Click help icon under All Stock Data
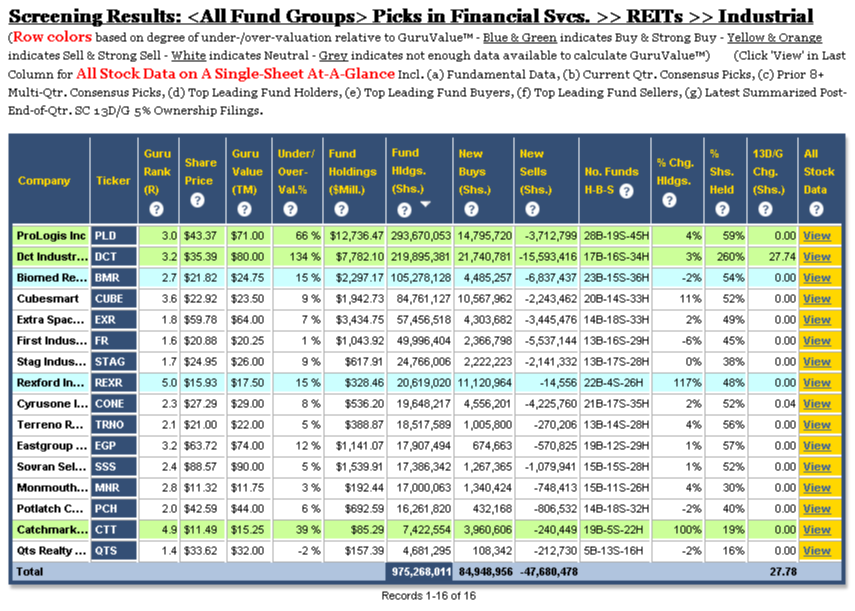Image resolution: width=855 pixels, height=611 pixels. click(816, 209)
